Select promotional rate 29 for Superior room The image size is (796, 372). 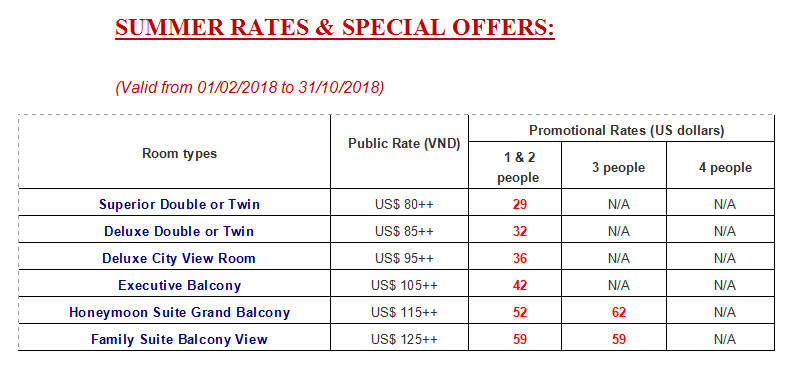click(520, 205)
